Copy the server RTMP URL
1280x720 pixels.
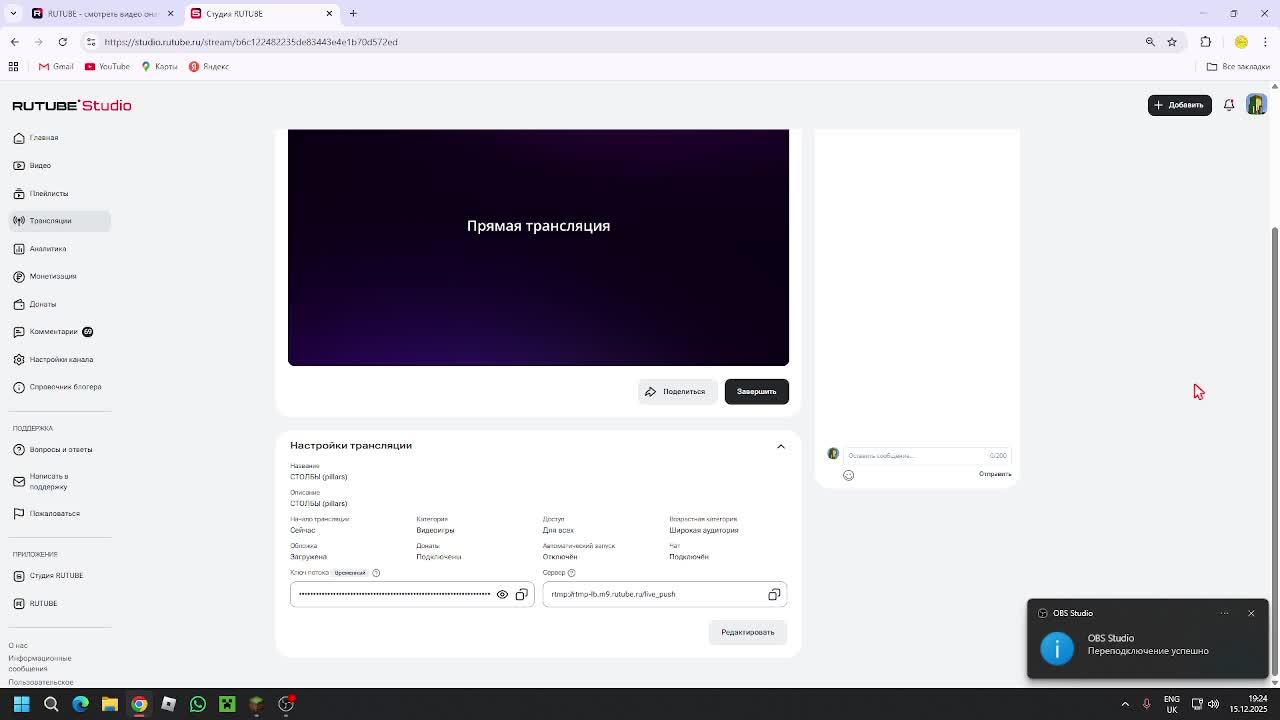click(x=774, y=594)
